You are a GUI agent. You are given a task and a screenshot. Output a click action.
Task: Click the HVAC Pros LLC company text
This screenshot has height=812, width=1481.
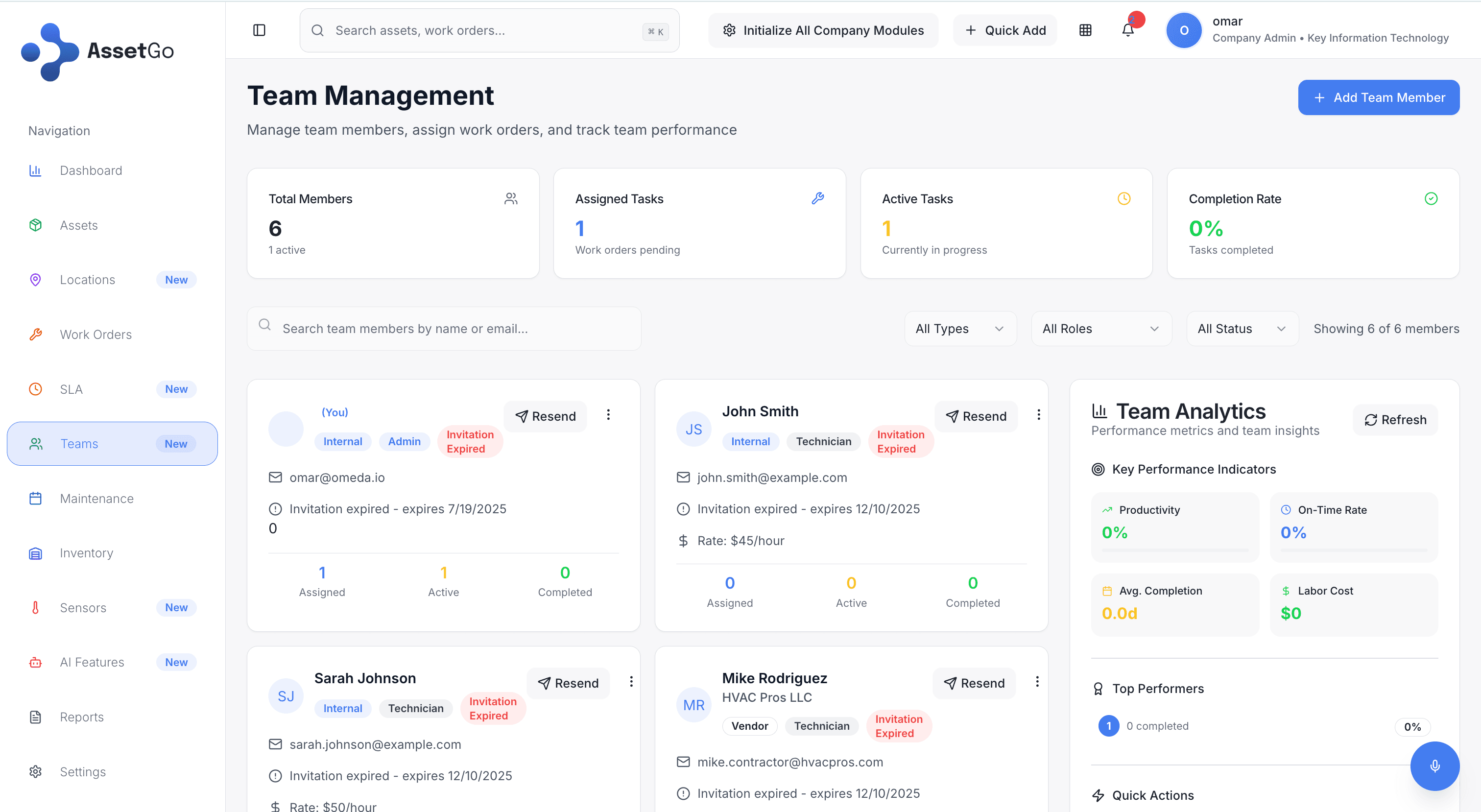[x=766, y=697]
